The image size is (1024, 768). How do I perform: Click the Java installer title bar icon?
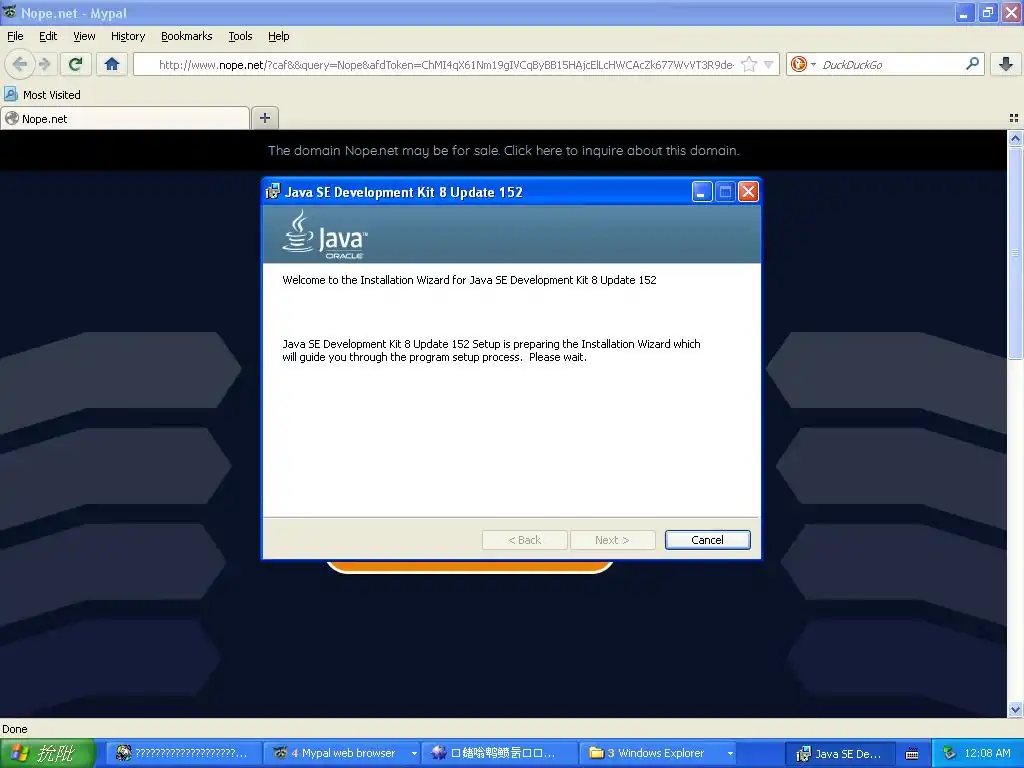tap(273, 191)
